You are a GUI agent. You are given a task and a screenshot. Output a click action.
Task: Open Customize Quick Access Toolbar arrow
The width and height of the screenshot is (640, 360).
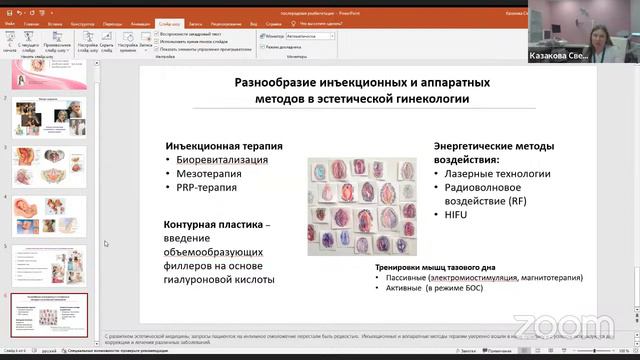click(x=52, y=13)
